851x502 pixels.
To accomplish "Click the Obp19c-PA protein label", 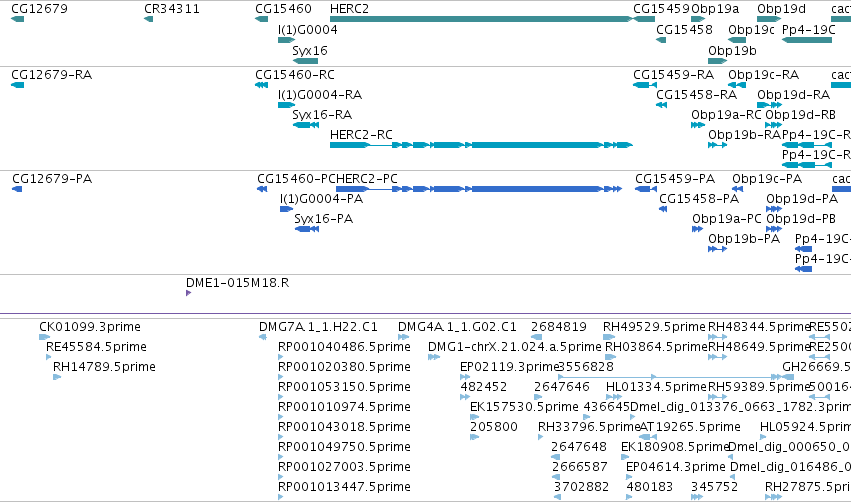I will click(x=767, y=179).
